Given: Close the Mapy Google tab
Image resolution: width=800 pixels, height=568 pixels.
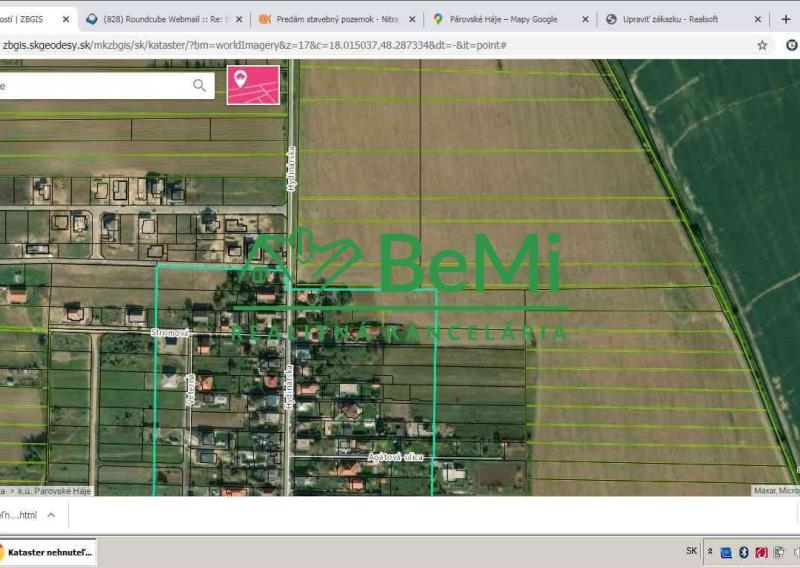Looking at the screenshot, I should [x=585, y=19].
